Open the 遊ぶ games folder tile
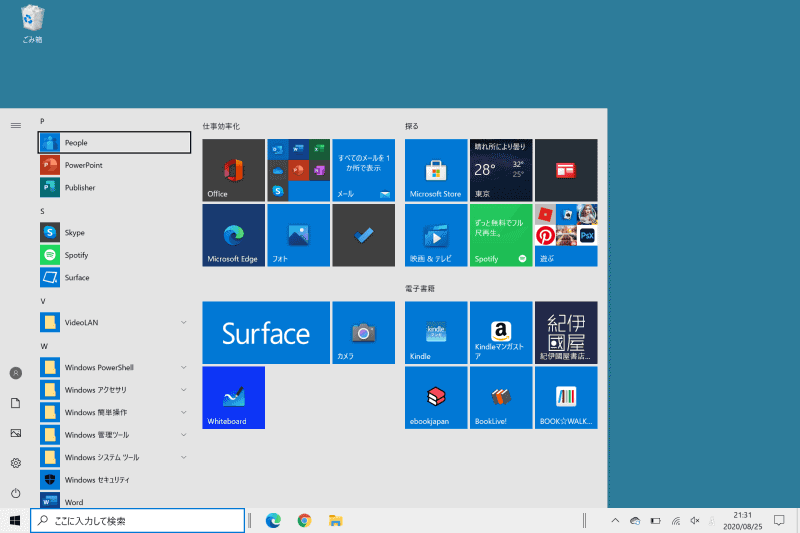Image resolution: width=800 pixels, height=533 pixels. tap(566, 235)
